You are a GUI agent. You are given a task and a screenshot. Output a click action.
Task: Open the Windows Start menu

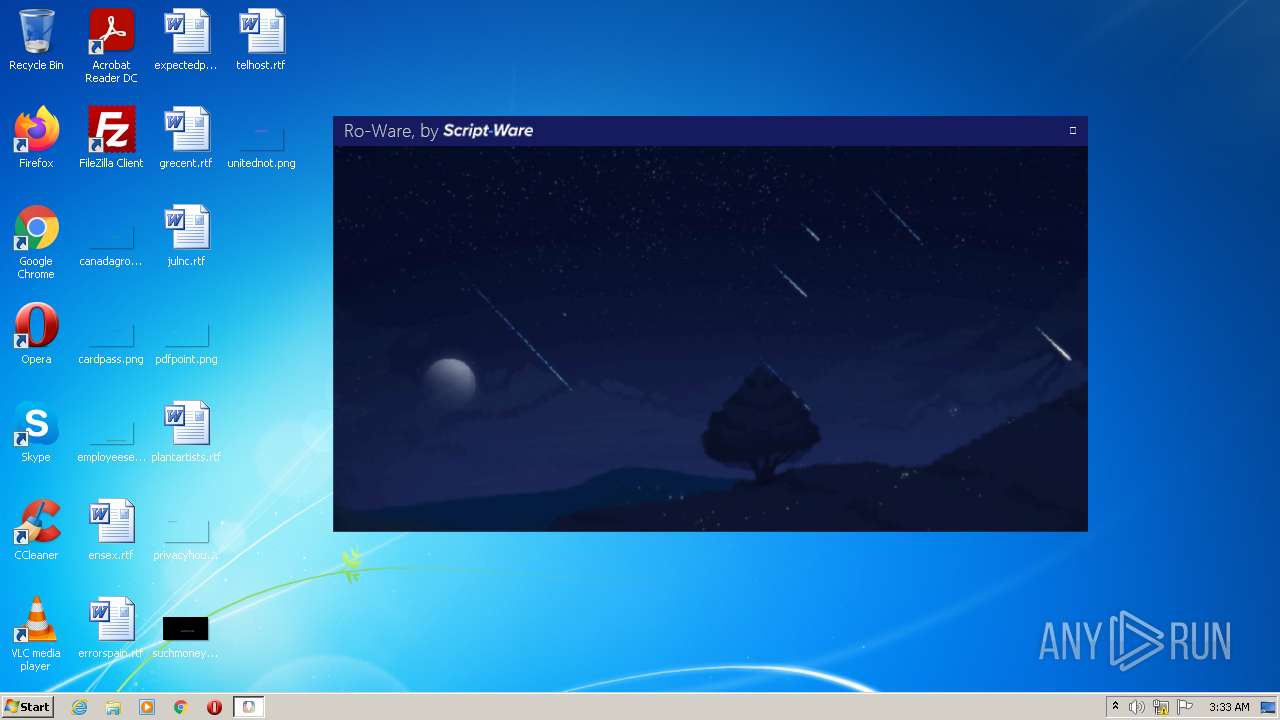point(28,707)
